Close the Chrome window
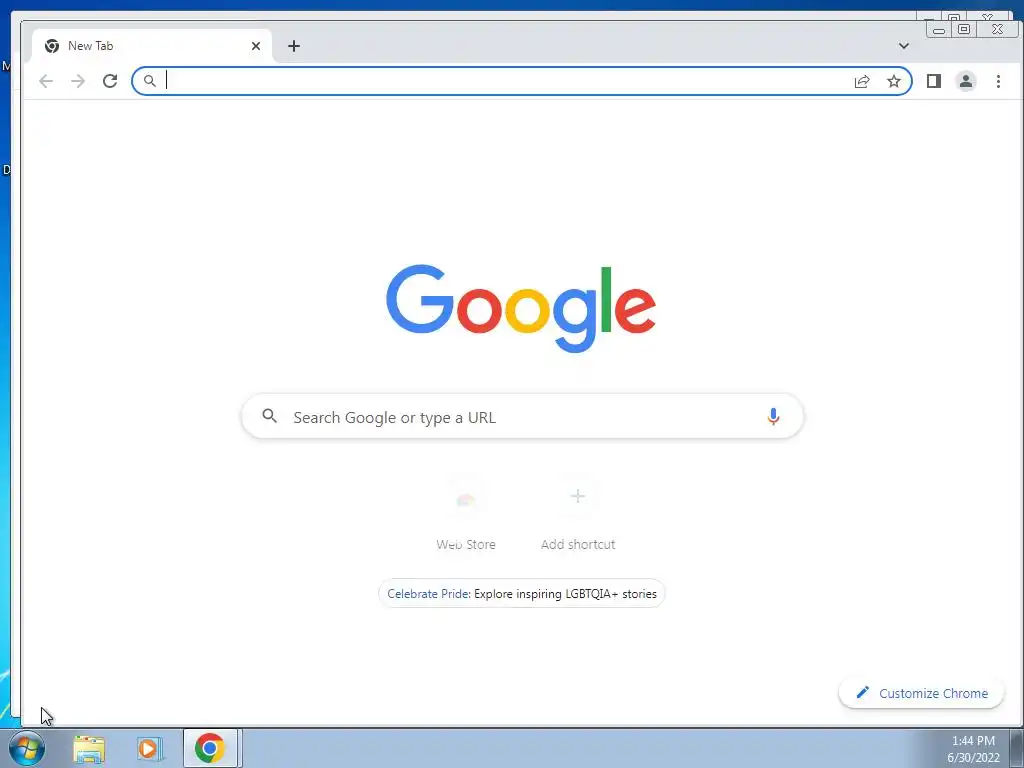 pyautogui.click(x=997, y=29)
